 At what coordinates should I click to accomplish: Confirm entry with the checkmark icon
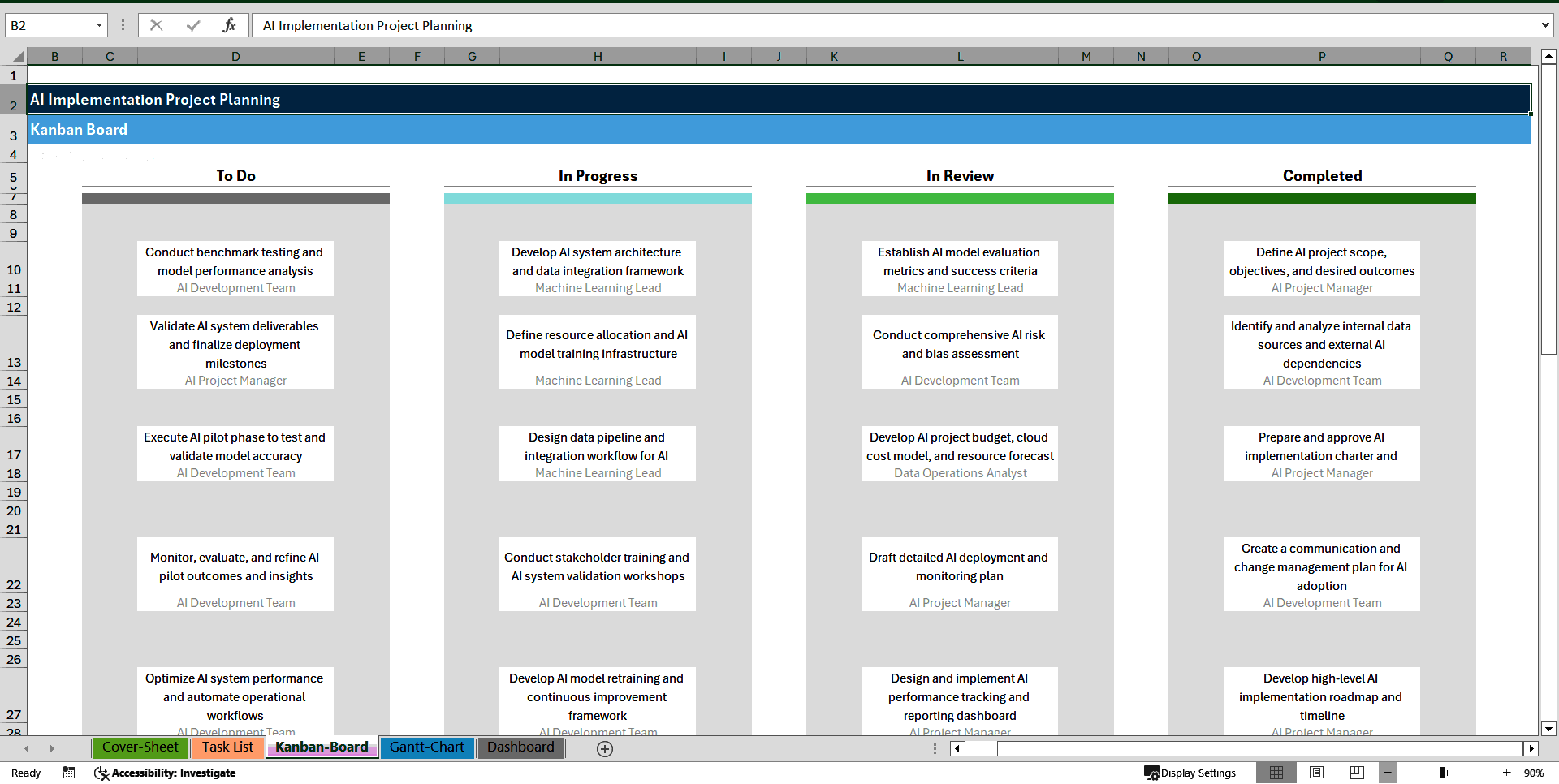coord(192,25)
